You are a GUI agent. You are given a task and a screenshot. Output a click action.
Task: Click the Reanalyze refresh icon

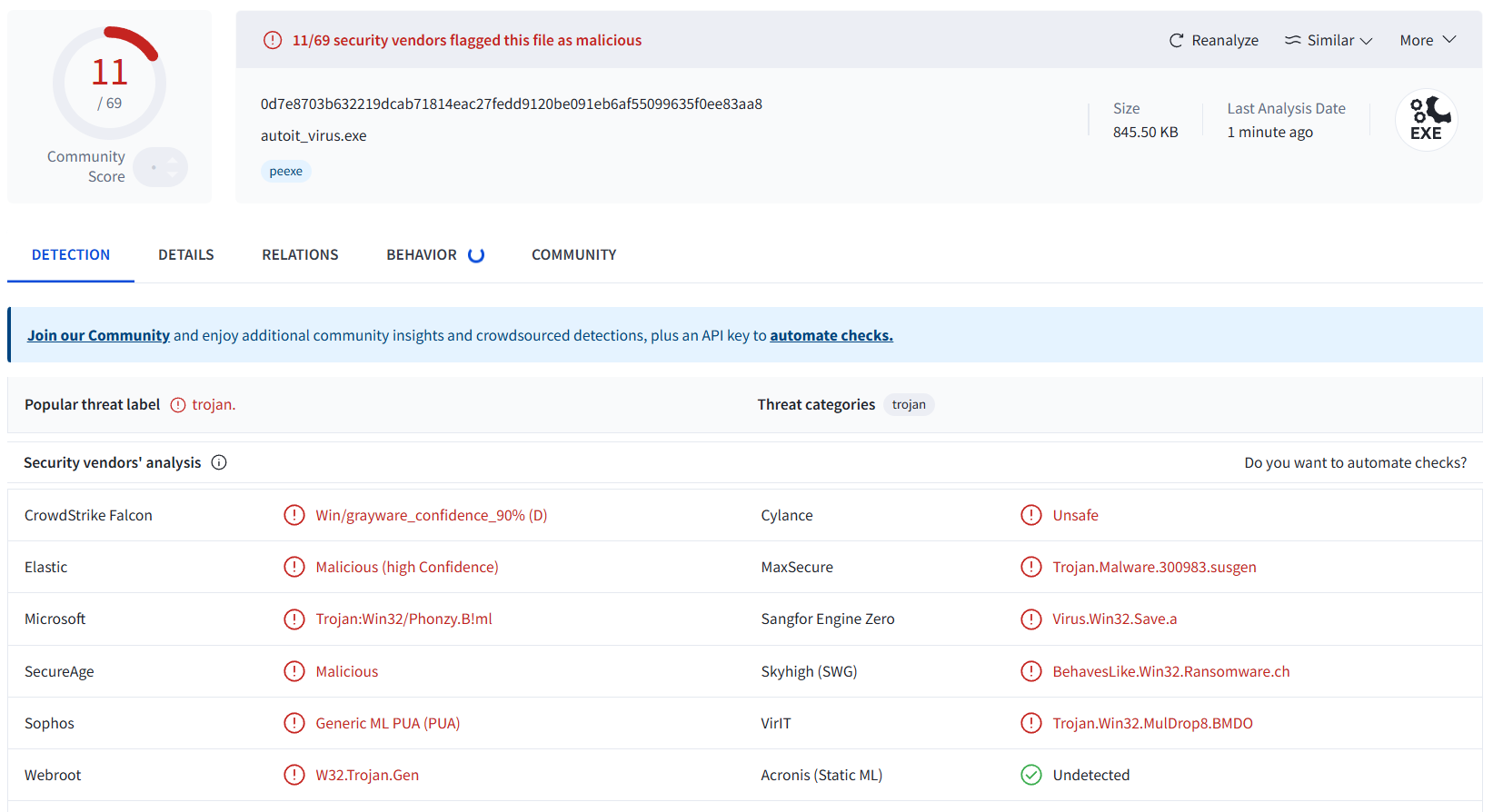[1176, 40]
